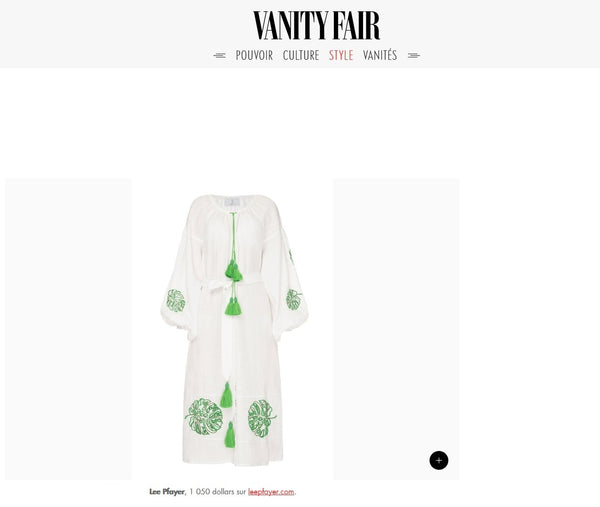This screenshot has width=600, height=507.
Task: Click the green embroidery on the left sleeve
Action: click(x=176, y=300)
